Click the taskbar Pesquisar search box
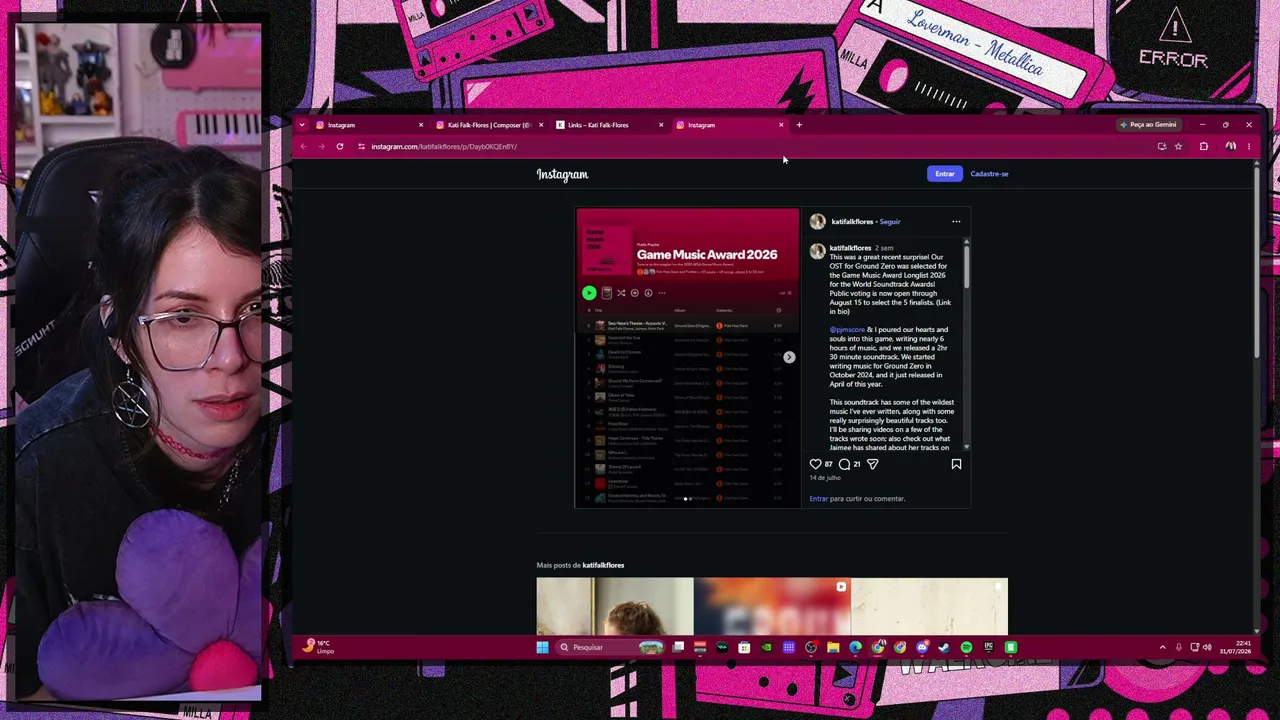1280x720 pixels. [609, 648]
